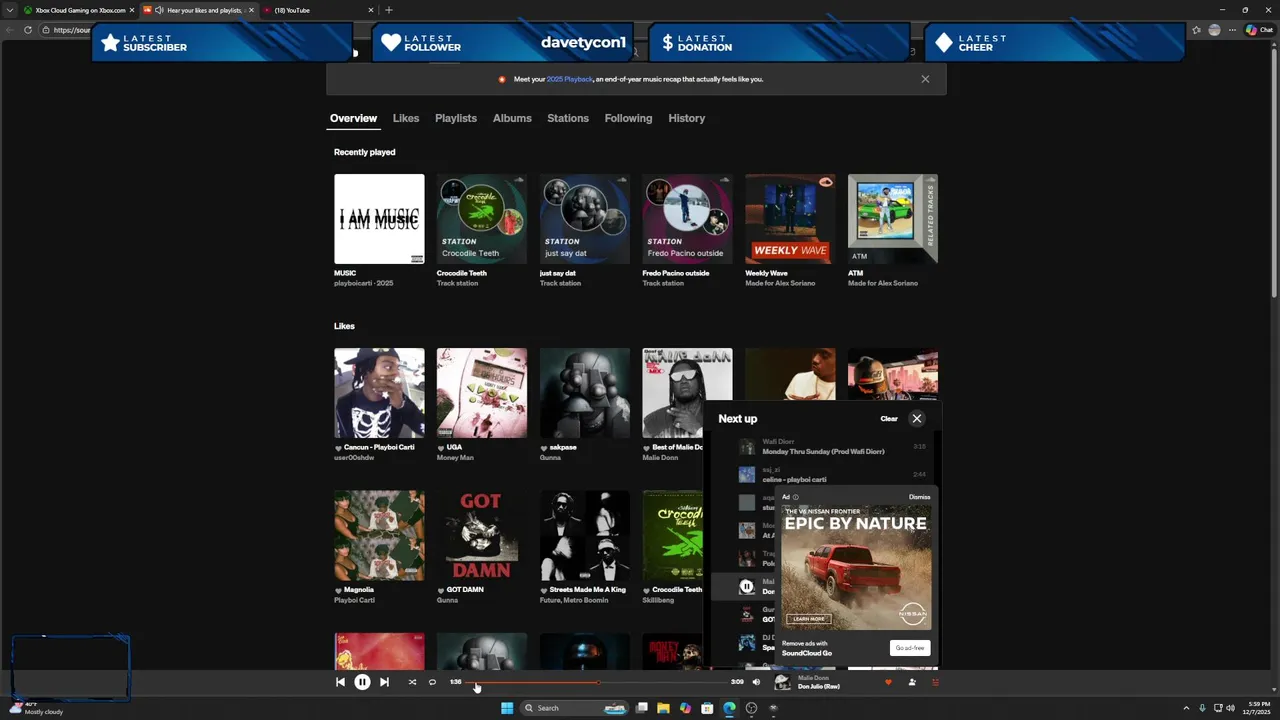This screenshot has height=720, width=1280.
Task: Click the Best of Malie Donn title
Action: tap(679, 447)
